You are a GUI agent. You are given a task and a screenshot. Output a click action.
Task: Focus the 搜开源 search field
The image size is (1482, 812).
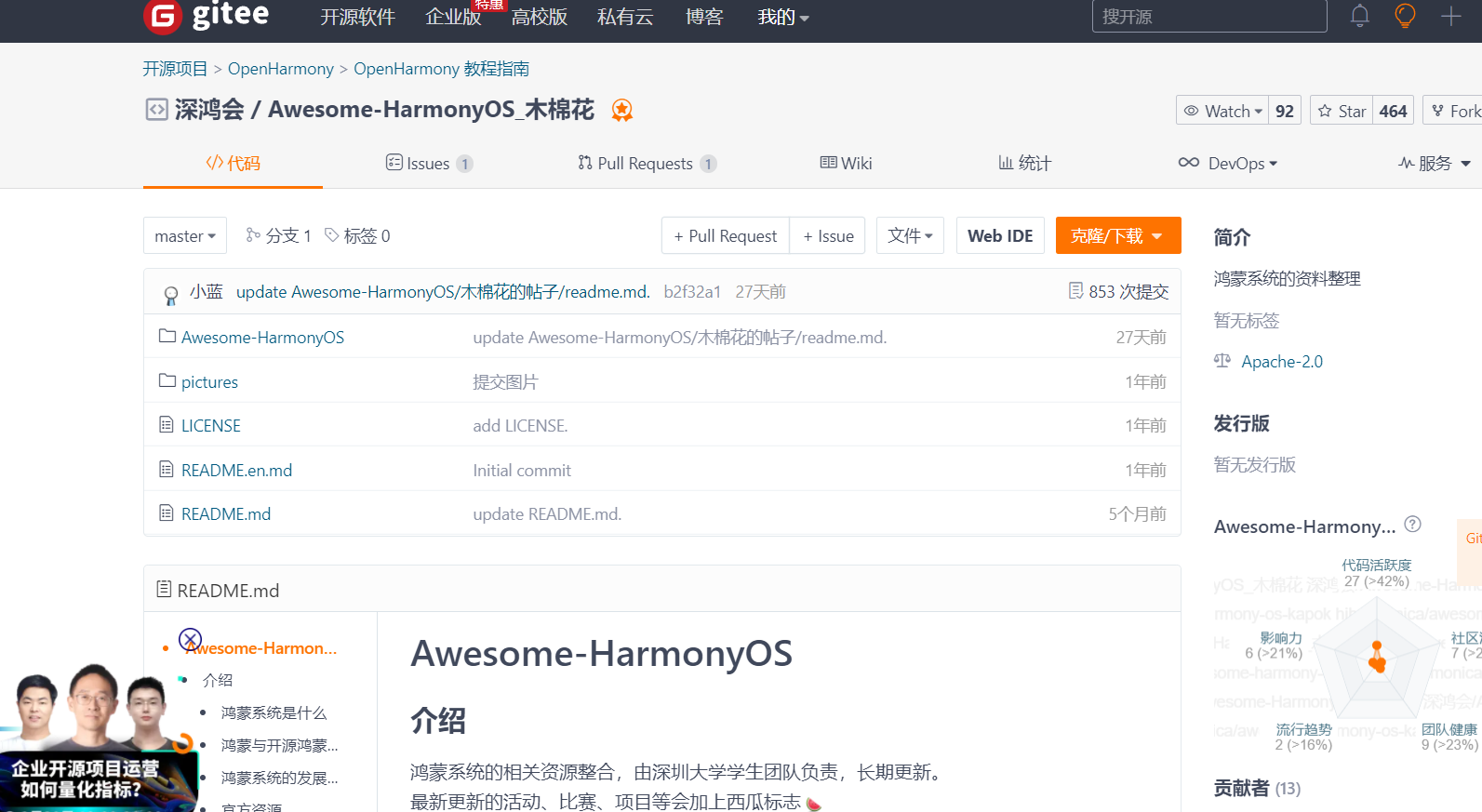point(1209,17)
